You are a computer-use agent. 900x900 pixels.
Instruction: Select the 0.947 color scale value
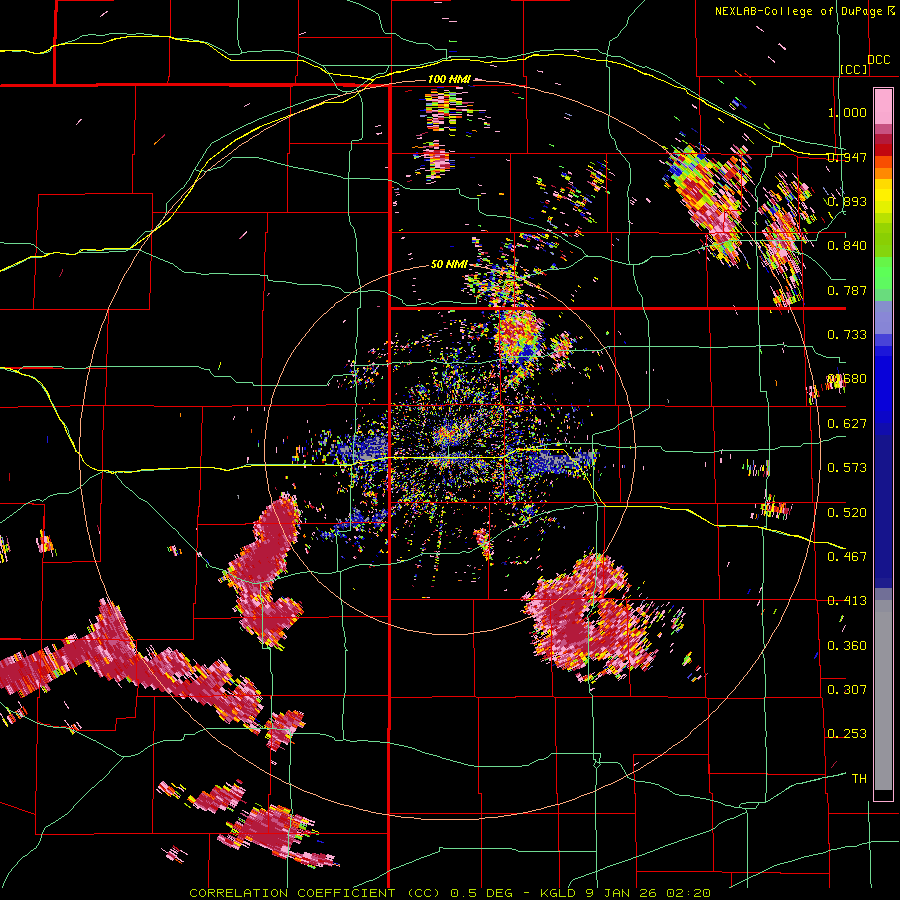847,157
